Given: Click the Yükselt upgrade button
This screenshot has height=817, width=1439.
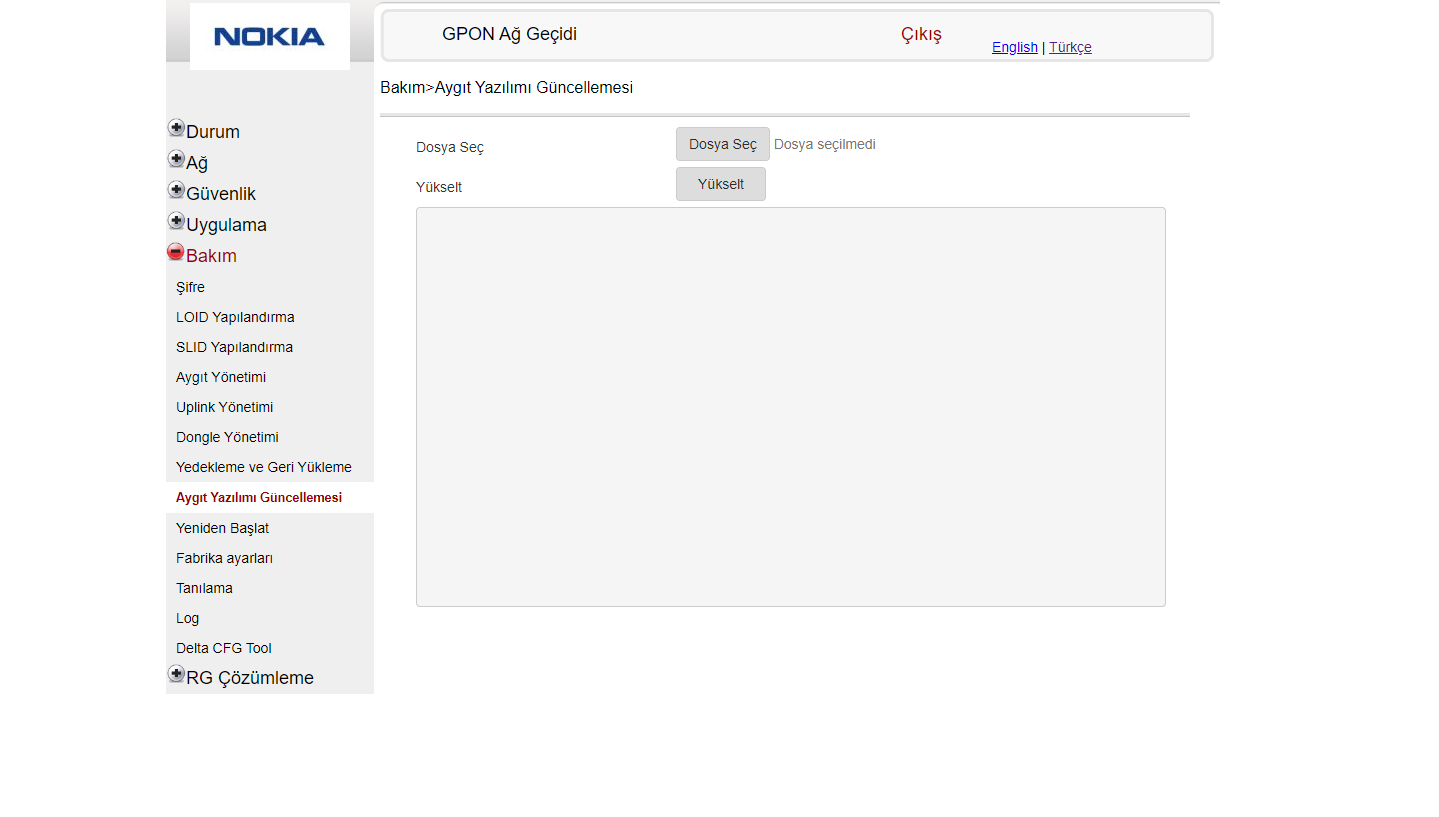Looking at the screenshot, I should click(x=721, y=184).
